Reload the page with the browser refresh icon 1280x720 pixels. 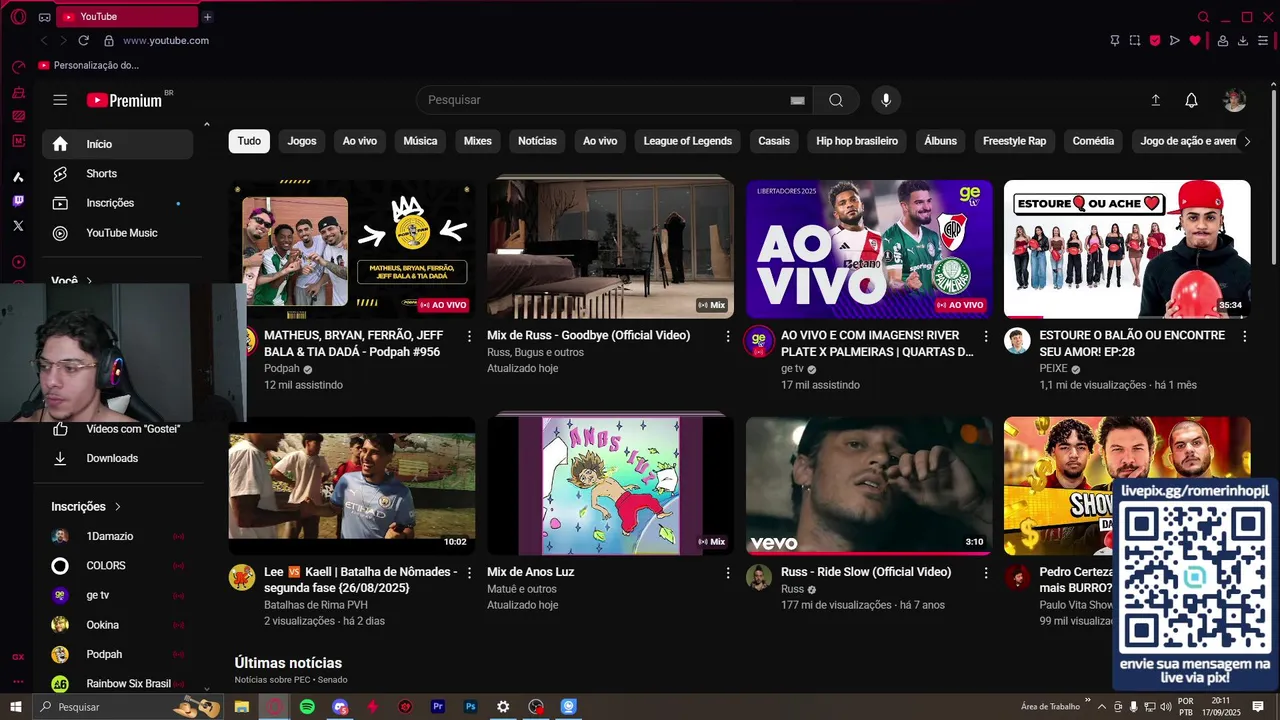click(84, 41)
